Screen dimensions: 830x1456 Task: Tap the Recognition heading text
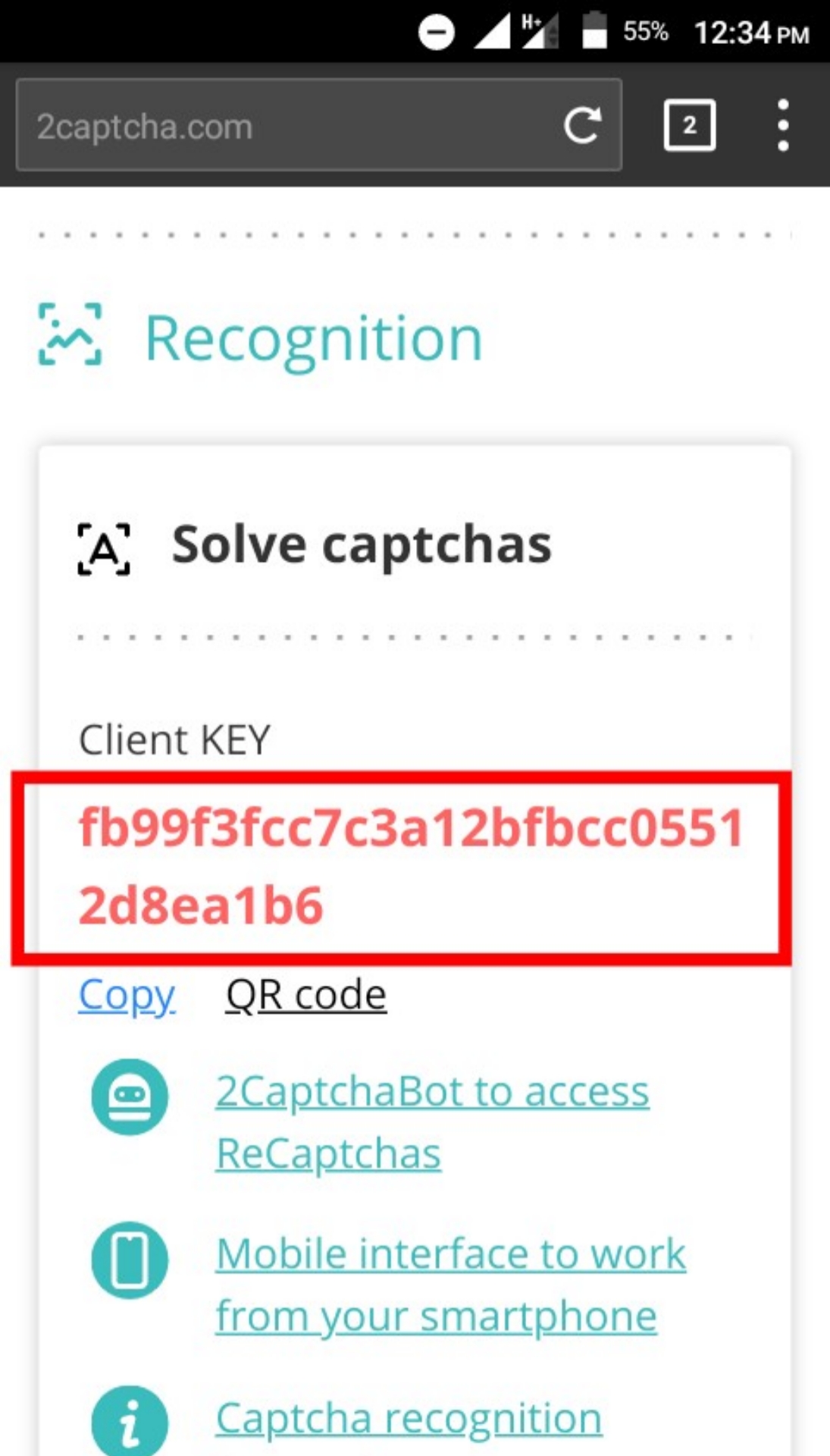pyautogui.click(x=313, y=338)
